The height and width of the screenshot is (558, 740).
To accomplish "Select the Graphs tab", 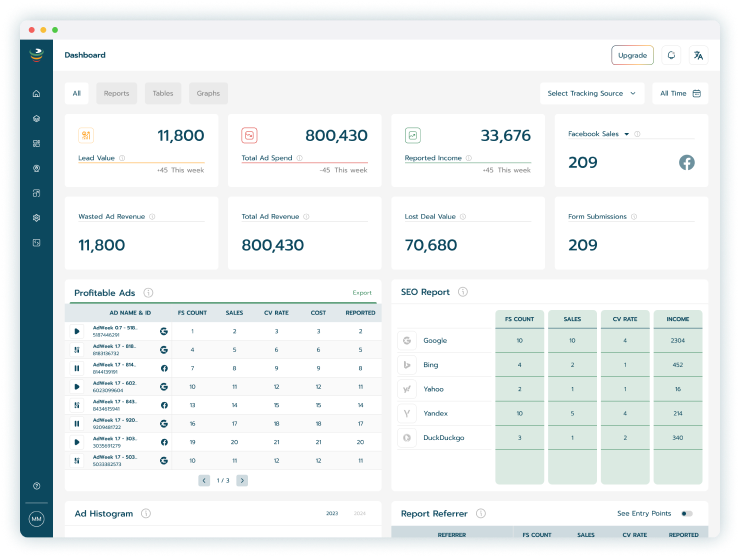I will (x=208, y=93).
